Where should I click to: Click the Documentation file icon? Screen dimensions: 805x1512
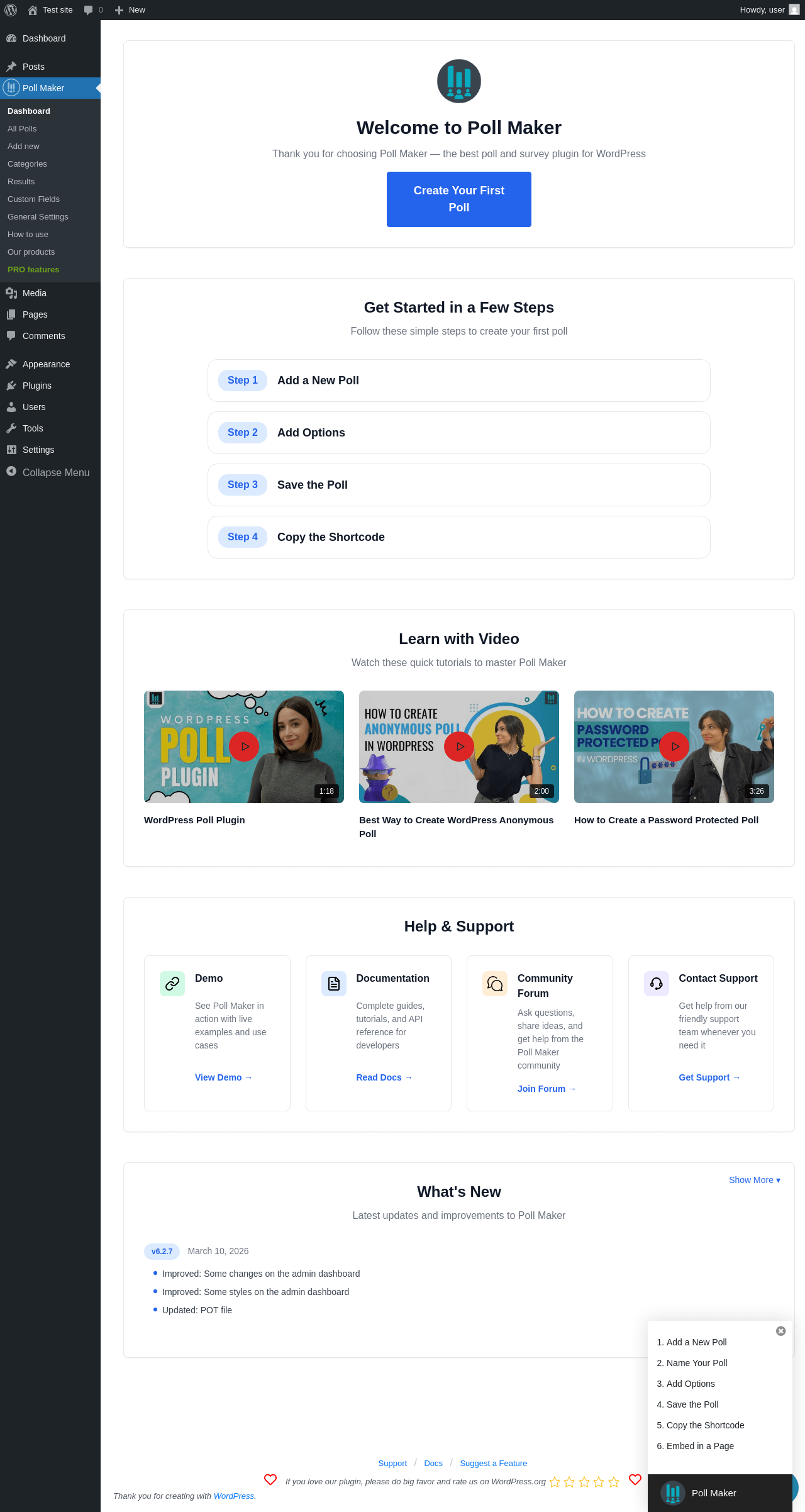334,984
